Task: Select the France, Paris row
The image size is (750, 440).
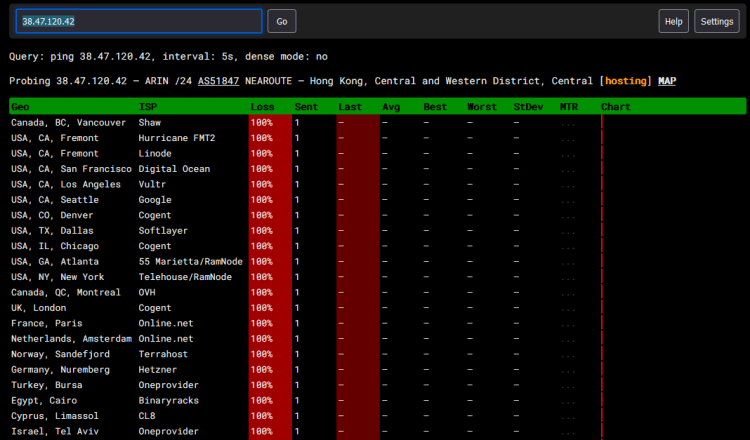Action: pyautogui.click(x=377, y=323)
